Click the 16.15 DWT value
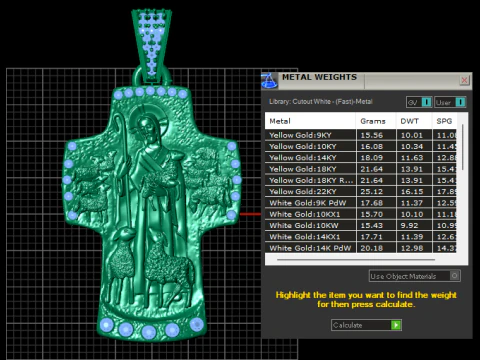 [x=412, y=192]
